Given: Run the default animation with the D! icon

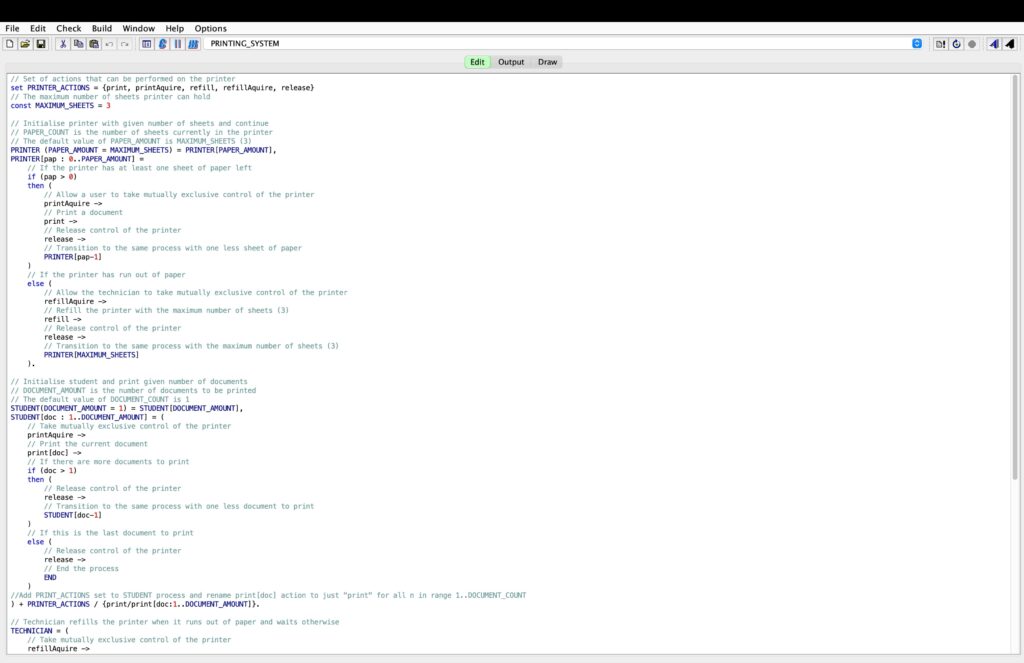Looking at the screenshot, I should tap(940, 44).
